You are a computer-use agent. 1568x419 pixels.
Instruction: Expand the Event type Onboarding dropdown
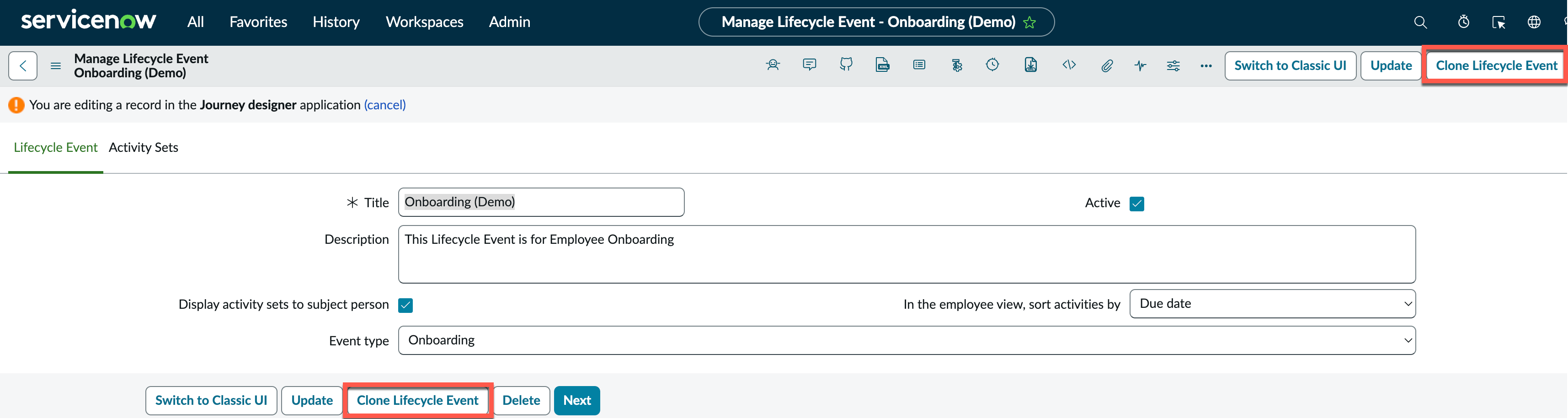907,340
